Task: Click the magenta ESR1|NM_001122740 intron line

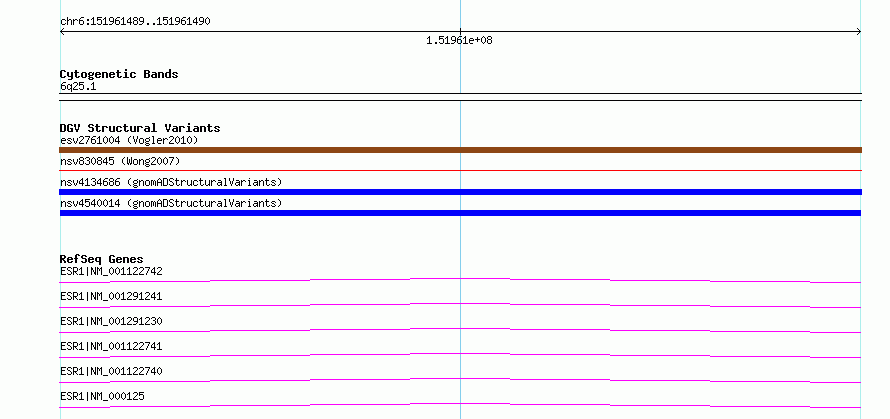Action: click(x=460, y=380)
